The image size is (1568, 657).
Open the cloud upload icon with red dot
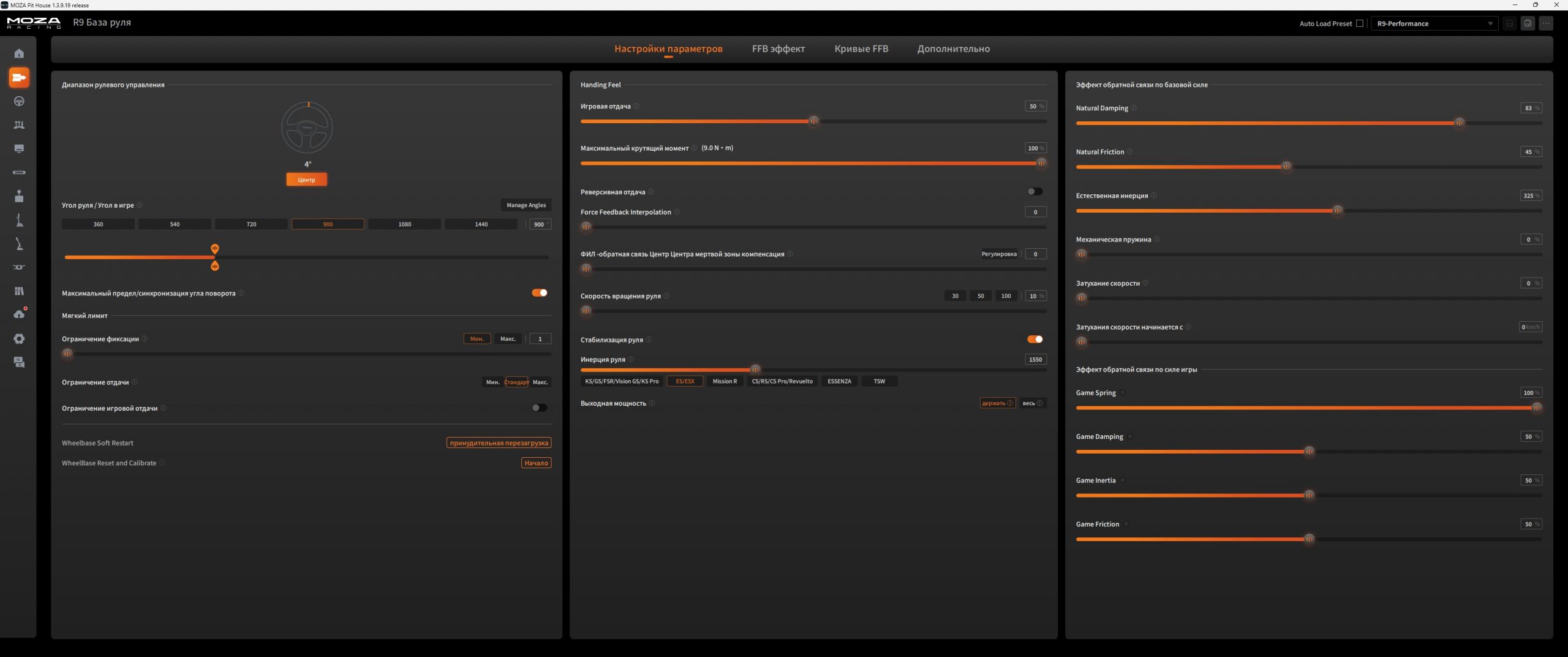(19, 314)
